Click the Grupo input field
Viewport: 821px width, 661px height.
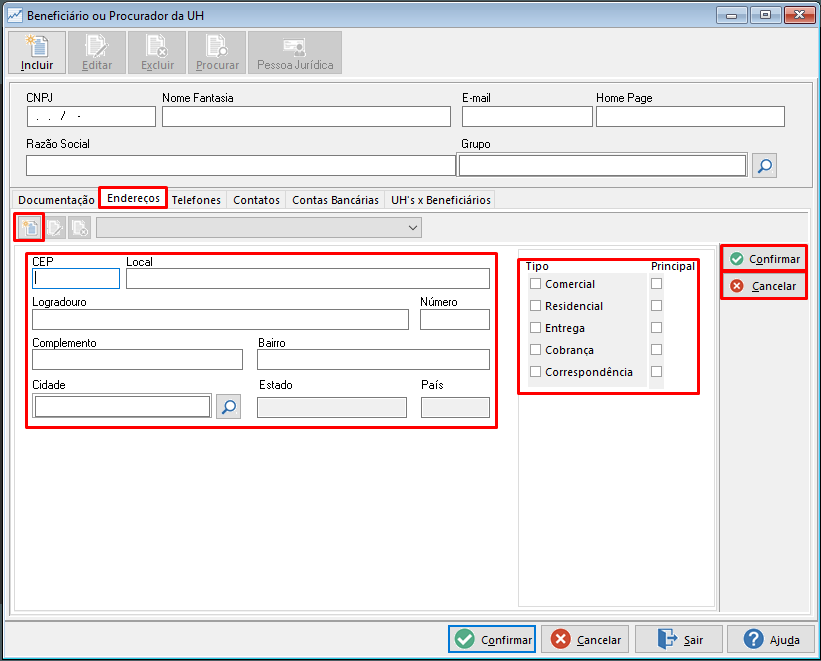[602, 166]
